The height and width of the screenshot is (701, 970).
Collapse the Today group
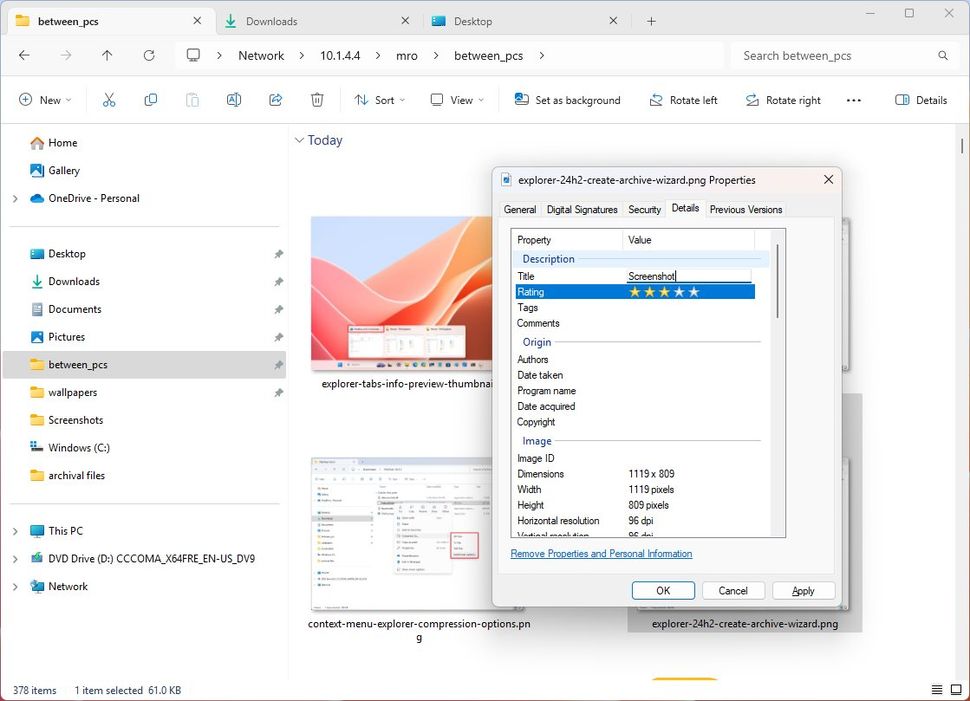[x=299, y=140]
